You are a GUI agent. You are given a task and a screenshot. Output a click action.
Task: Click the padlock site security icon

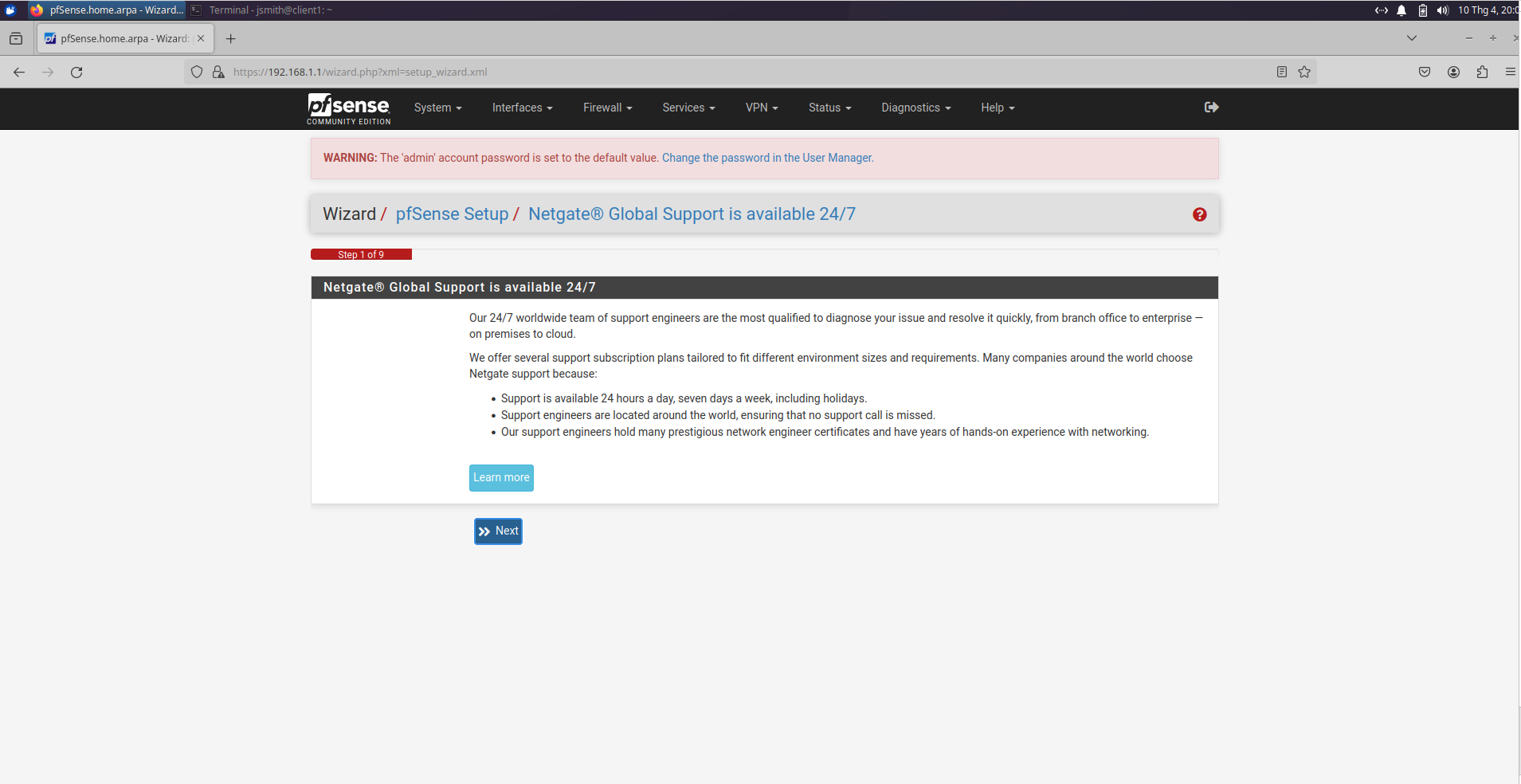(x=218, y=72)
